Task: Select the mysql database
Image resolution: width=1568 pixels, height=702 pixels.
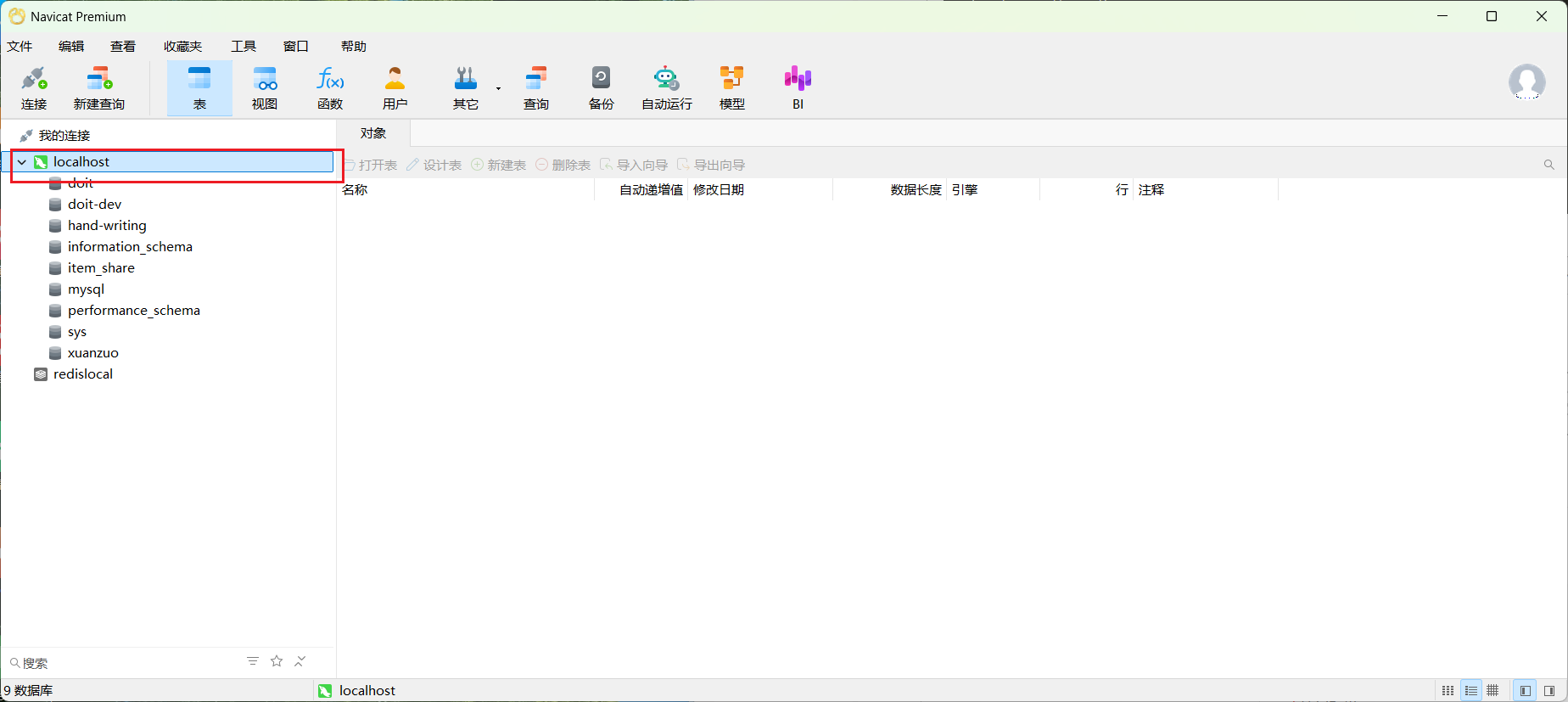Action: pyautogui.click(x=86, y=289)
